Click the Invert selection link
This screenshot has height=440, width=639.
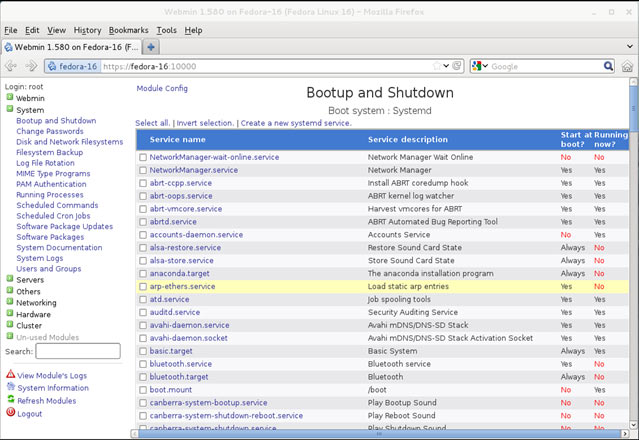tap(205, 123)
